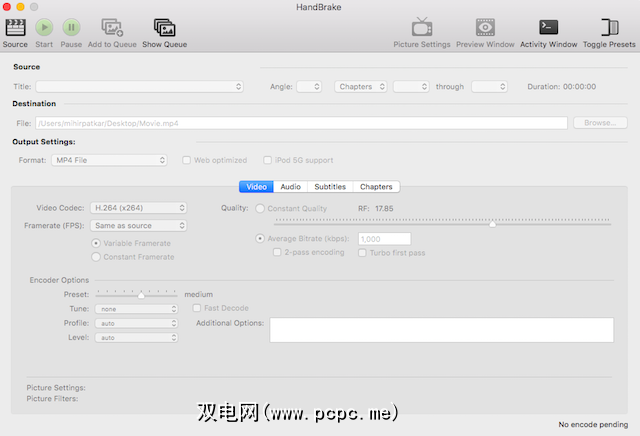Click the Add to Queue icon
Image resolution: width=640 pixels, height=436 pixels.
tap(112, 27)
